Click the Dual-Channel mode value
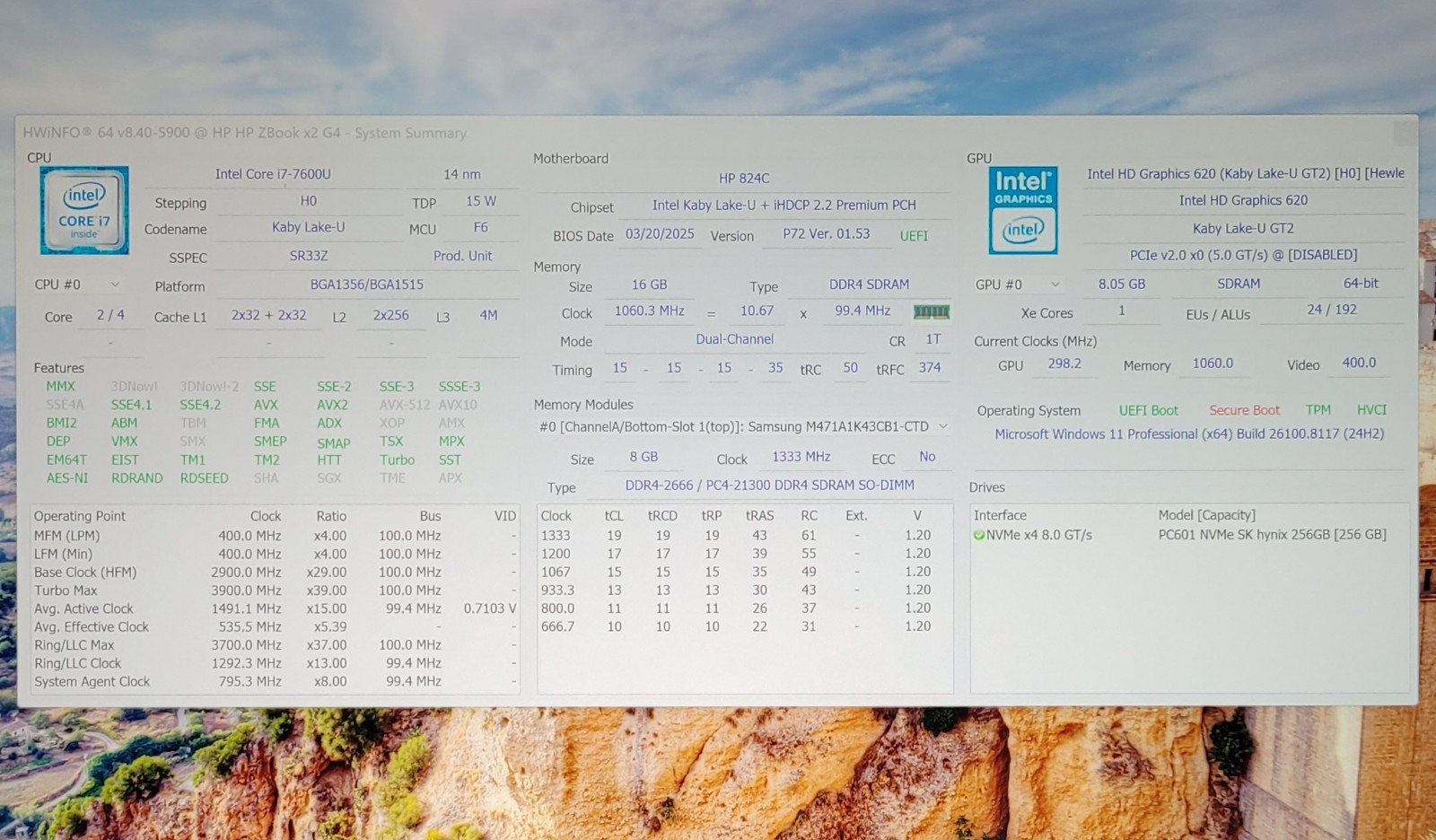 click(734, 339)
